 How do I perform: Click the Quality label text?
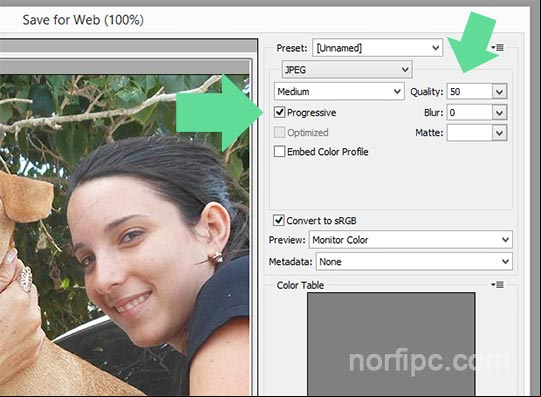click(x=426, y=92)
